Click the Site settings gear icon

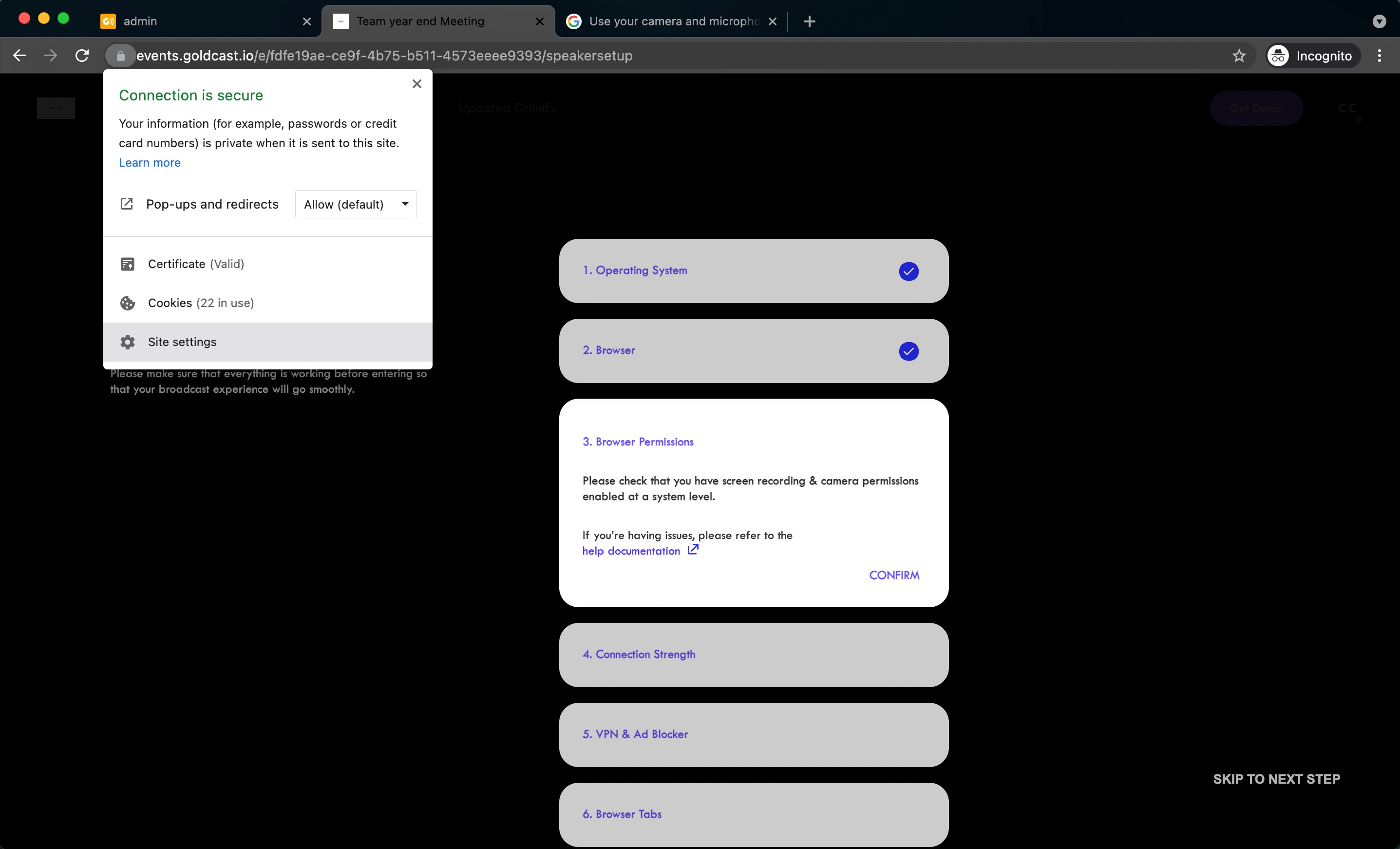127,342
